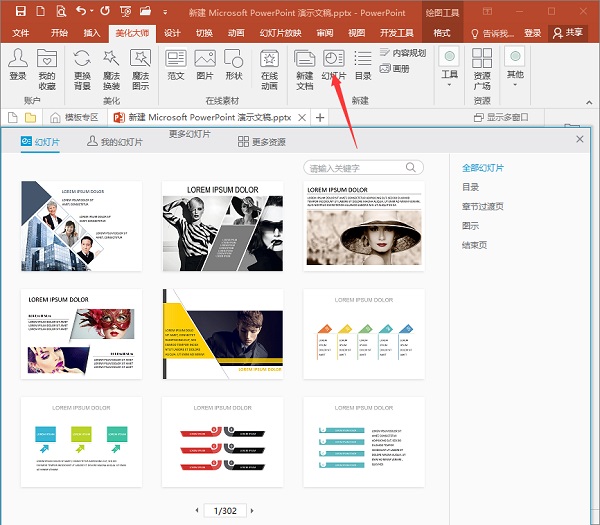Click the 共享 share button

pyautogui.click(x=567, y=33)
